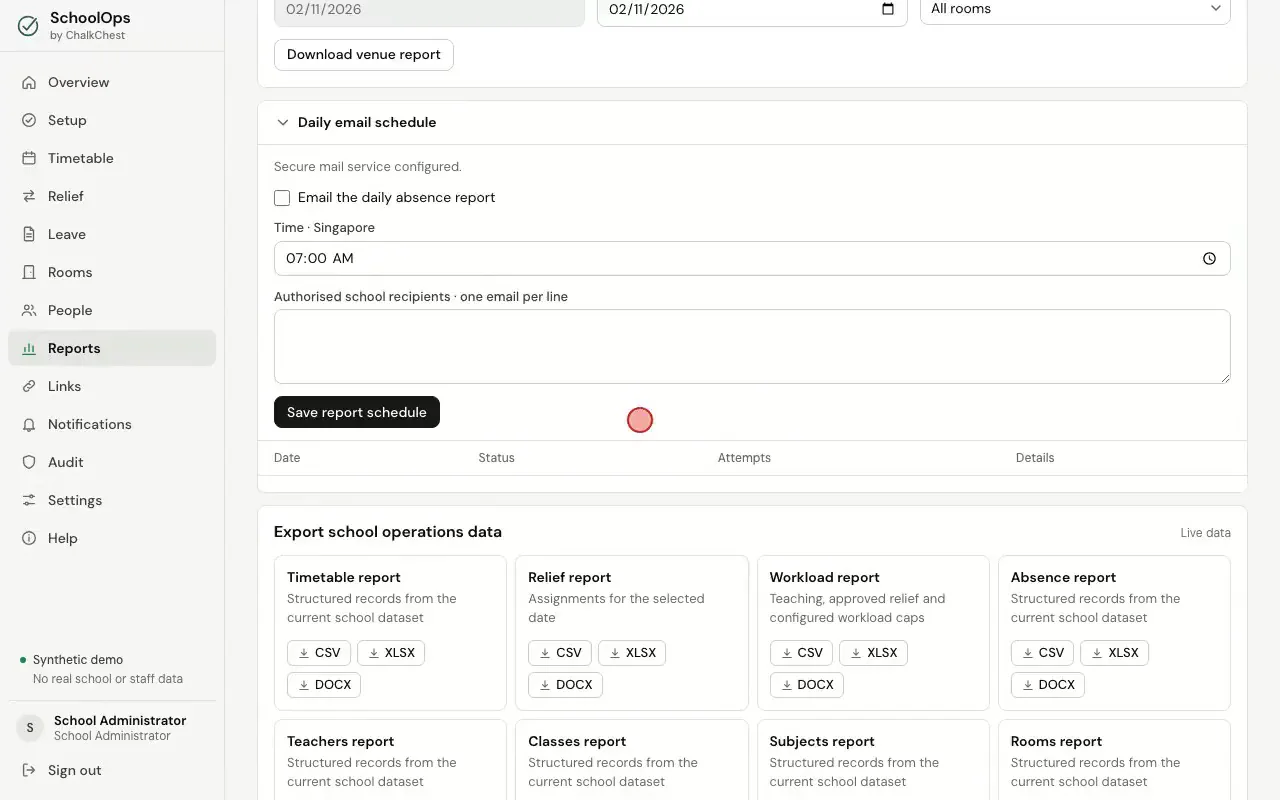Download Workload report as DOCX
The height and width of the screenshot is (800, 1280).
[x=807, y=685]
